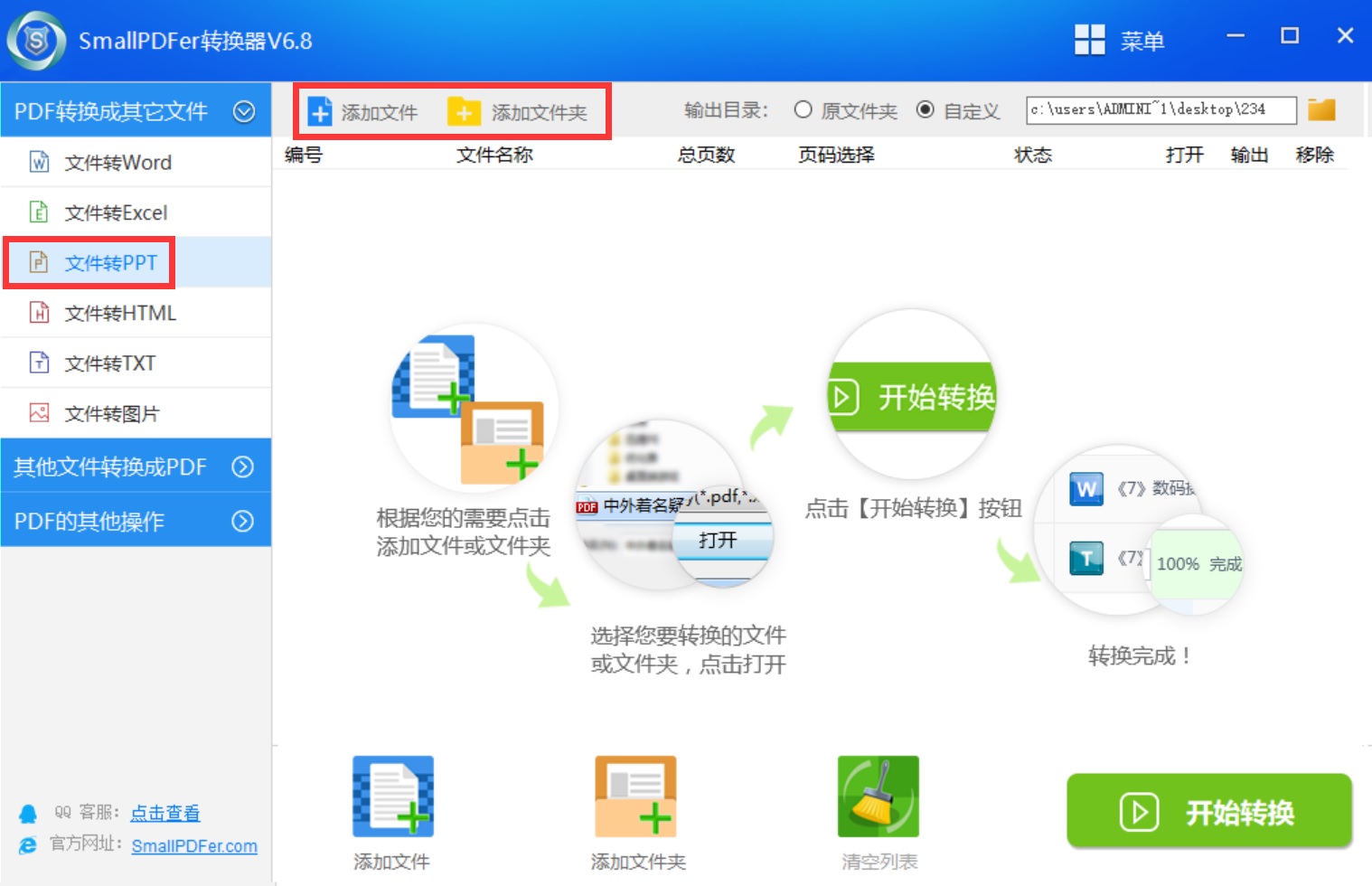Expand PDF的其他操作 section arrow
Screen dimensions: 1372x886
[242, 521]
